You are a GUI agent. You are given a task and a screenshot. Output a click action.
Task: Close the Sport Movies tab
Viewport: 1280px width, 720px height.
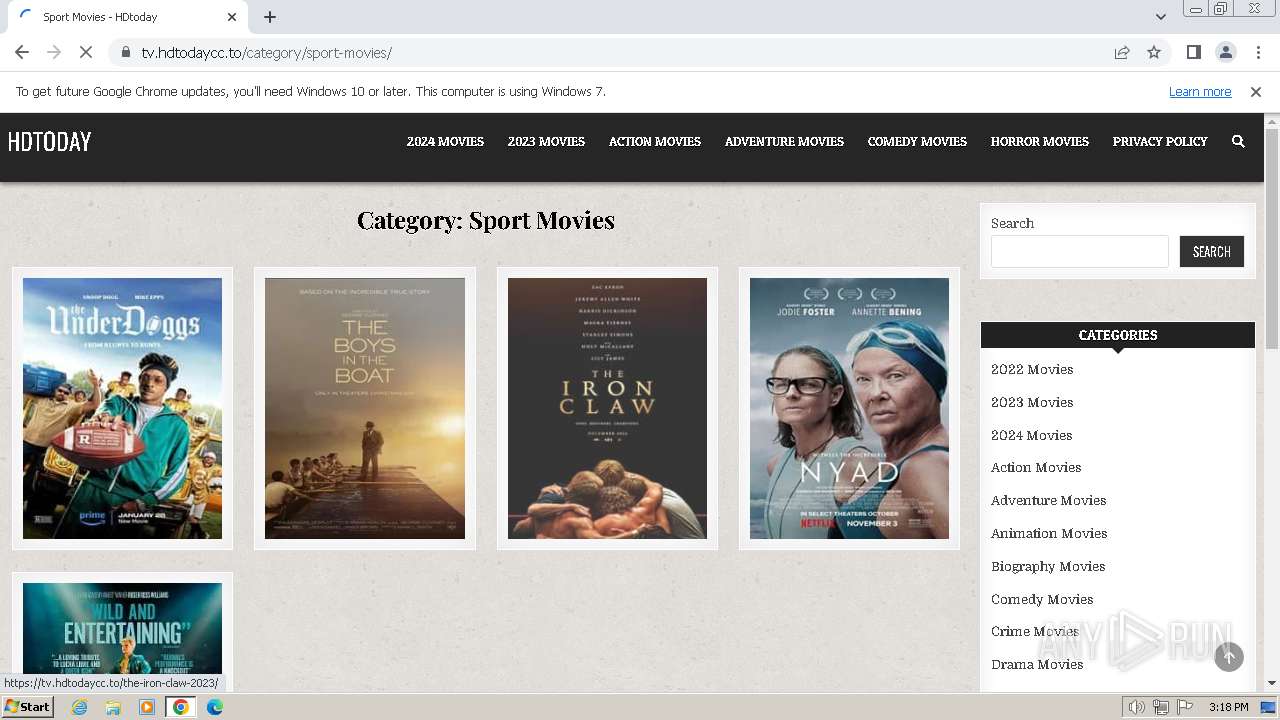(x=232, y=17)
